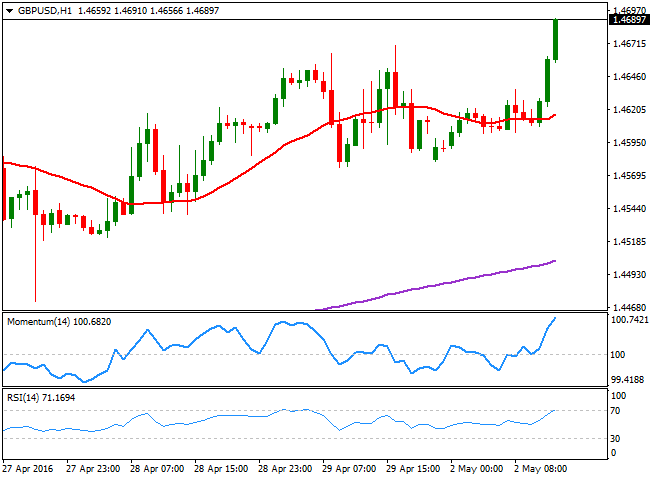Select the price axis label 1.45695

click(x=629, y=175)
